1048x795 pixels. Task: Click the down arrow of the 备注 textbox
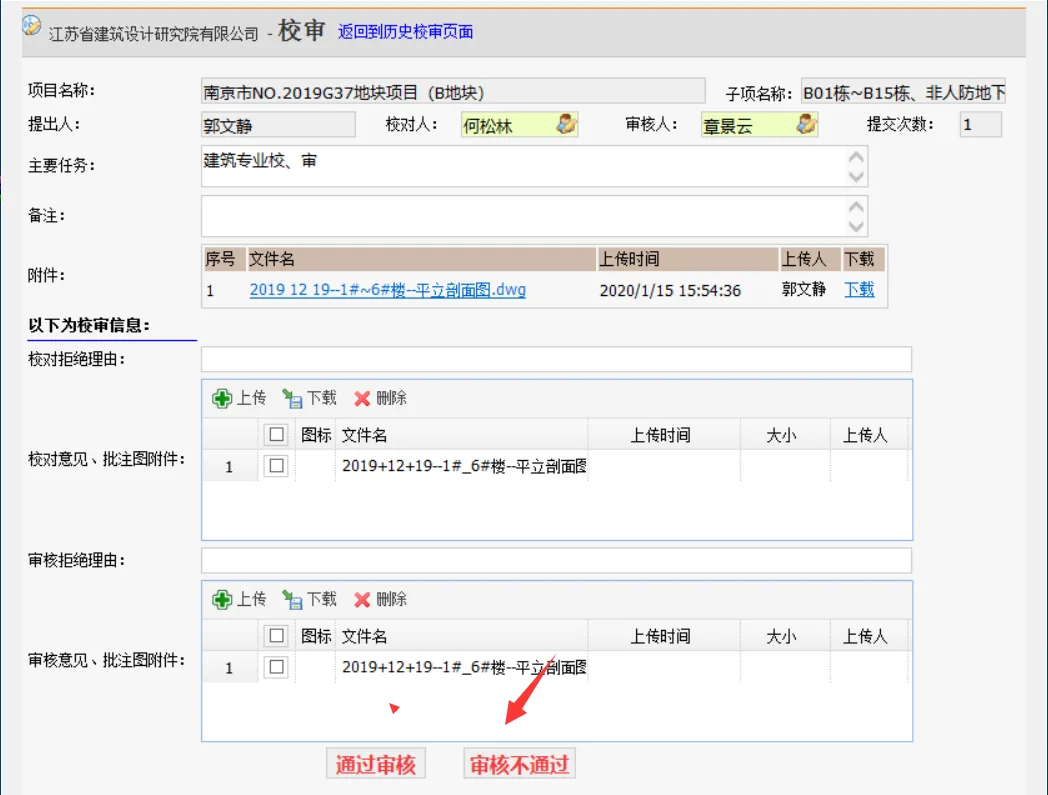pos(856,227)
